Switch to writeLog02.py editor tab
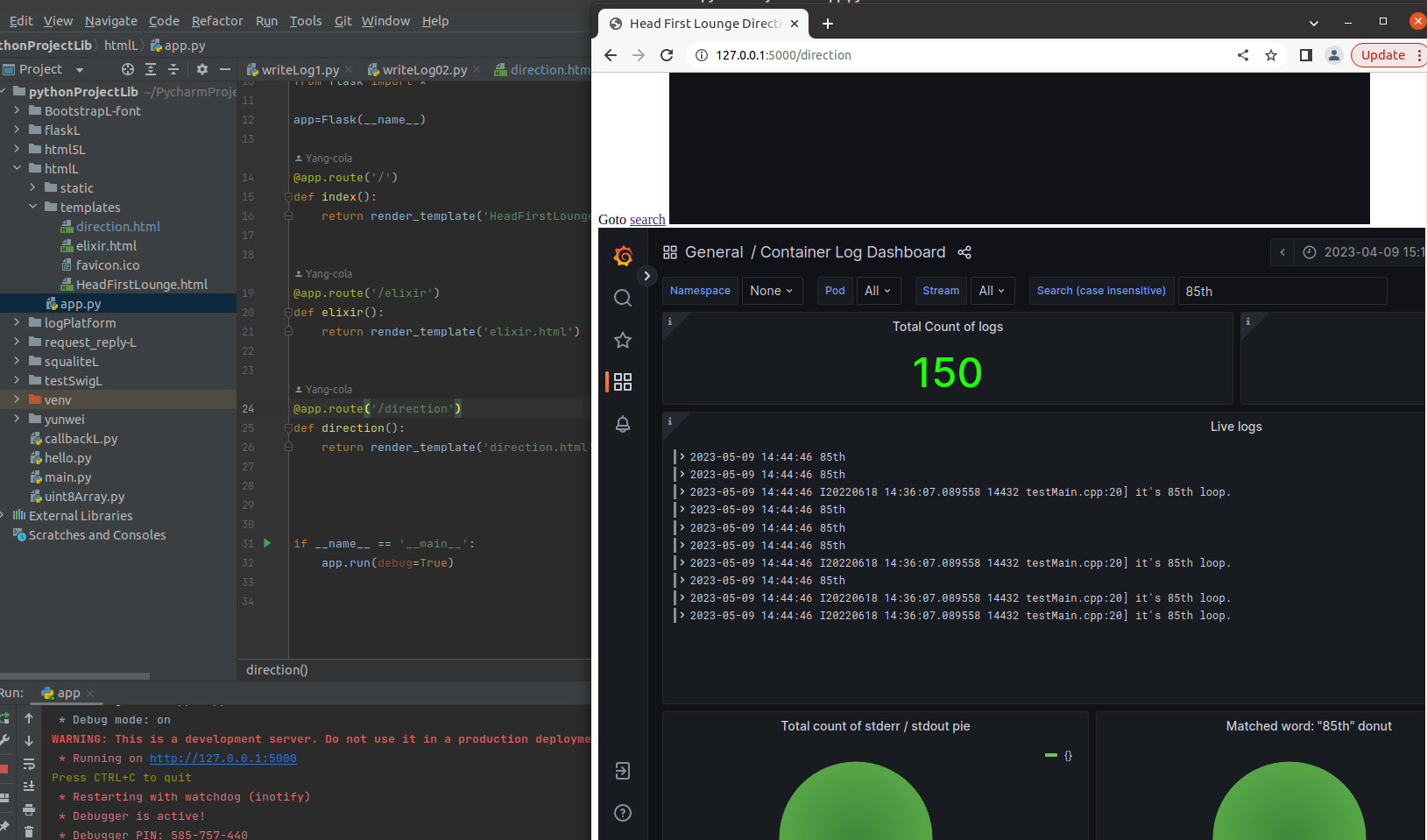 click(x=419, y=70)
